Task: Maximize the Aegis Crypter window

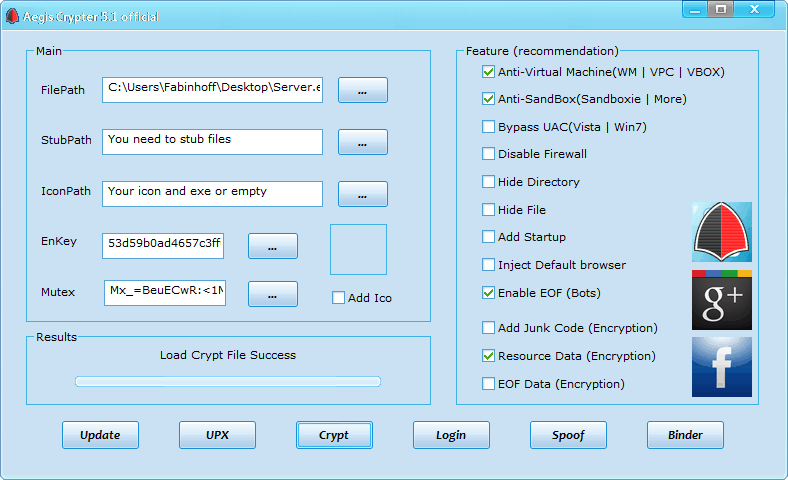Action: (x=721, y=10)
